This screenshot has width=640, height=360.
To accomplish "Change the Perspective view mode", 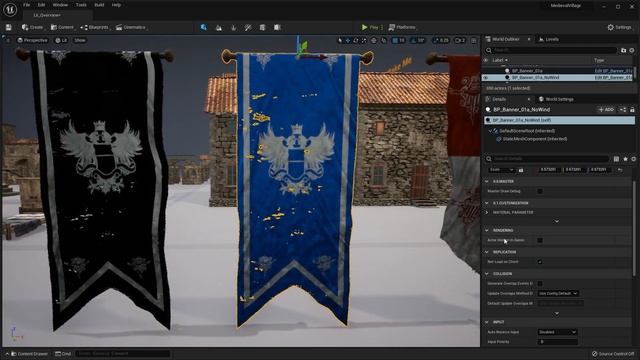I will coord(33,40).
